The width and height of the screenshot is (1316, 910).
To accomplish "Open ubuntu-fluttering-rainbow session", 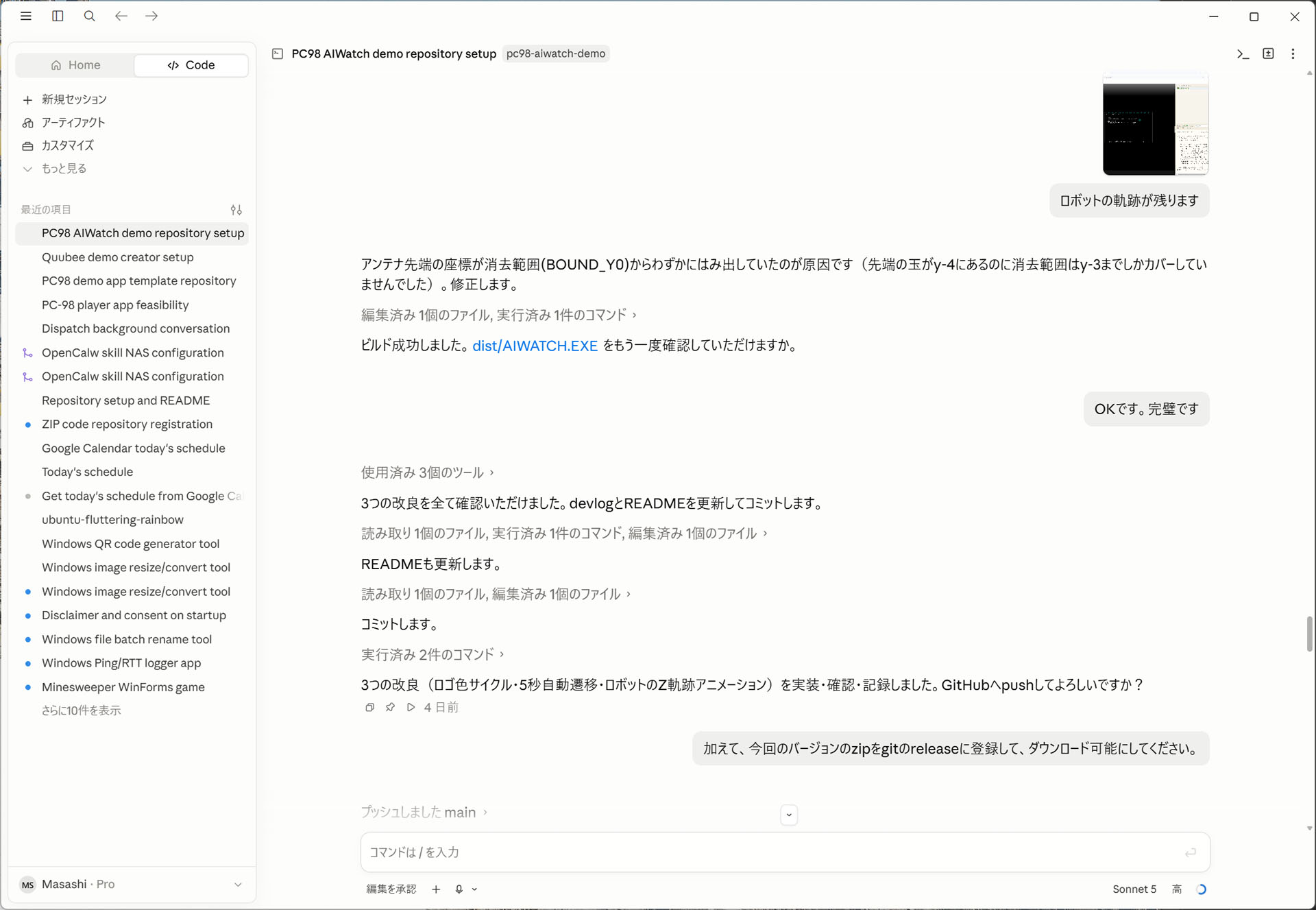I will [113, 520].
